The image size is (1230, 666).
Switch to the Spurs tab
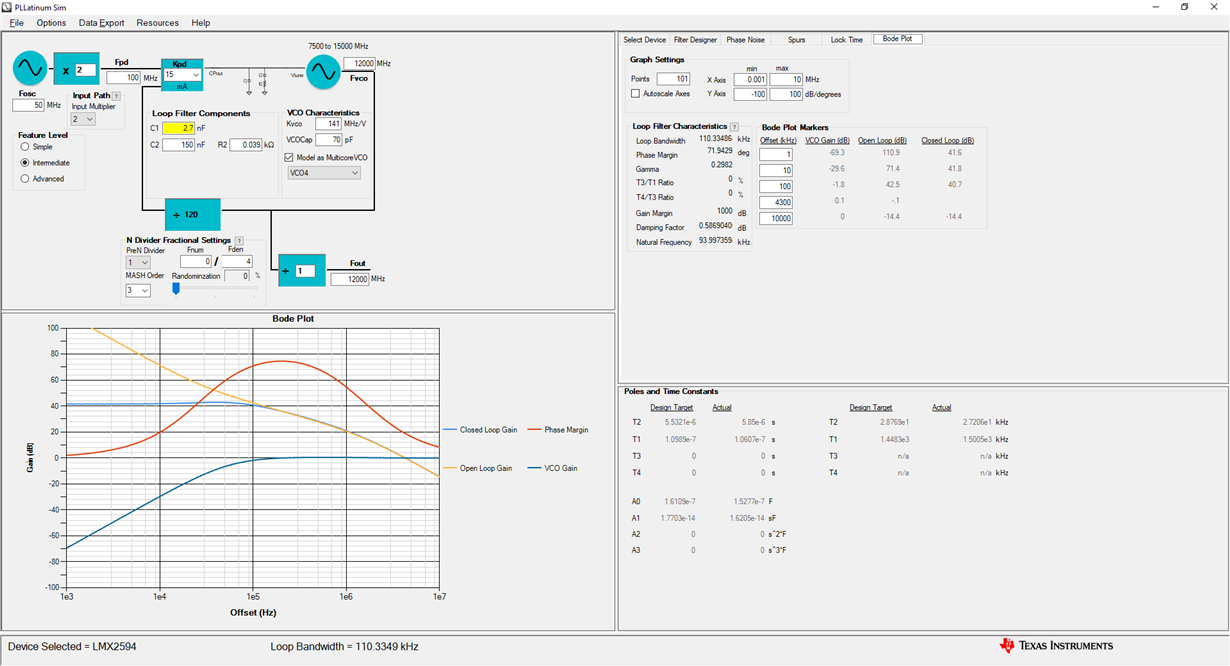pyautogui.click(x=796, y=40)
